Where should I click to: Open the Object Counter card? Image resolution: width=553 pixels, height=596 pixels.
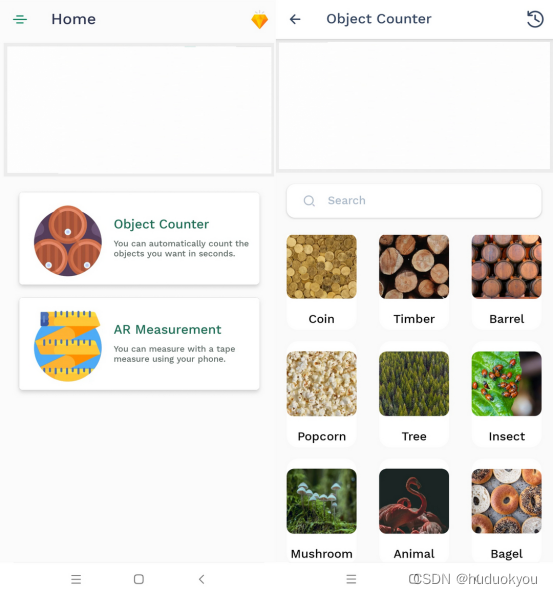coord(139,239)
